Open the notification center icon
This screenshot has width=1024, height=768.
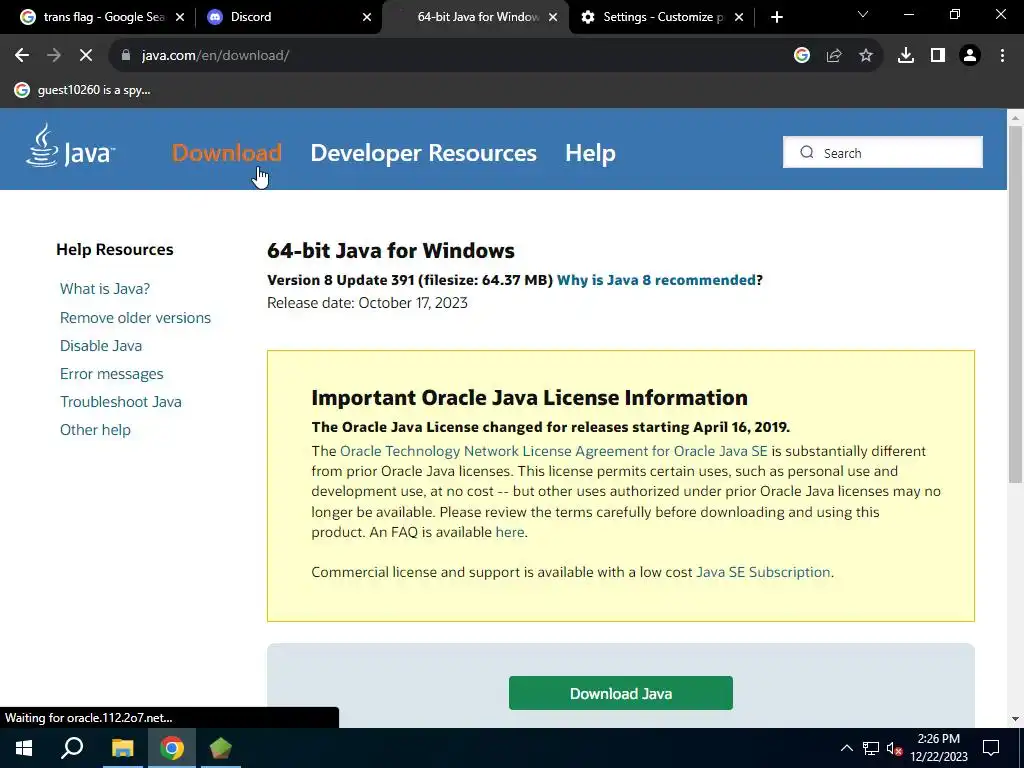click(991, 748)
